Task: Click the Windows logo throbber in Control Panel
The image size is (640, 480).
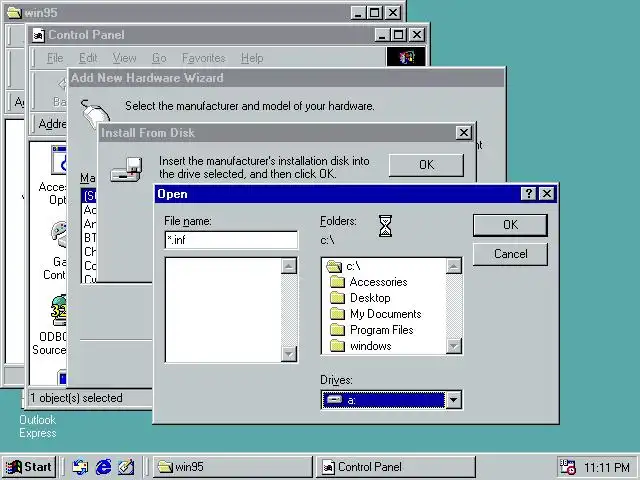Action: 406,57
